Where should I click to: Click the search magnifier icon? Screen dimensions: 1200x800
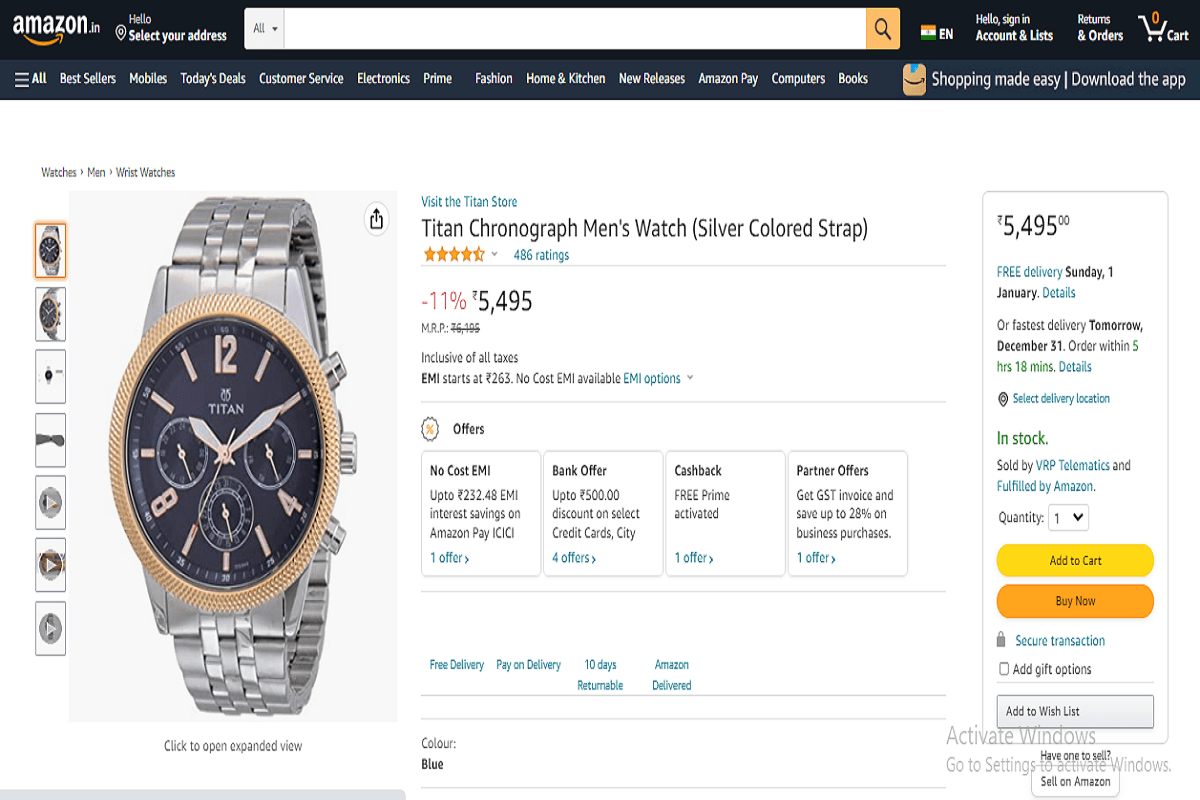point(881,28)
